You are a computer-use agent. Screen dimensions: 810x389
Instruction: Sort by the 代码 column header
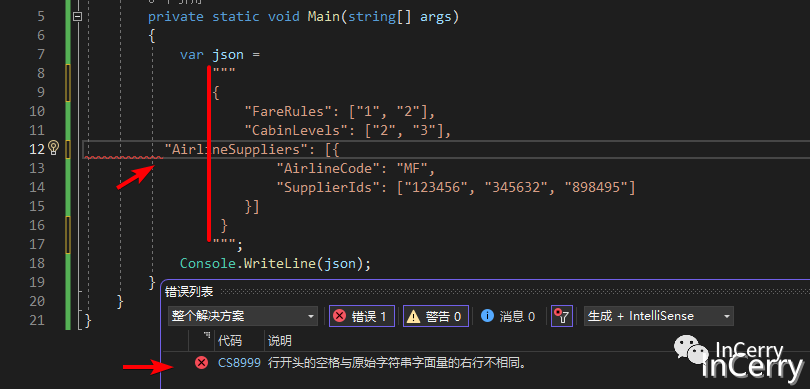click(x=229, y=340)
